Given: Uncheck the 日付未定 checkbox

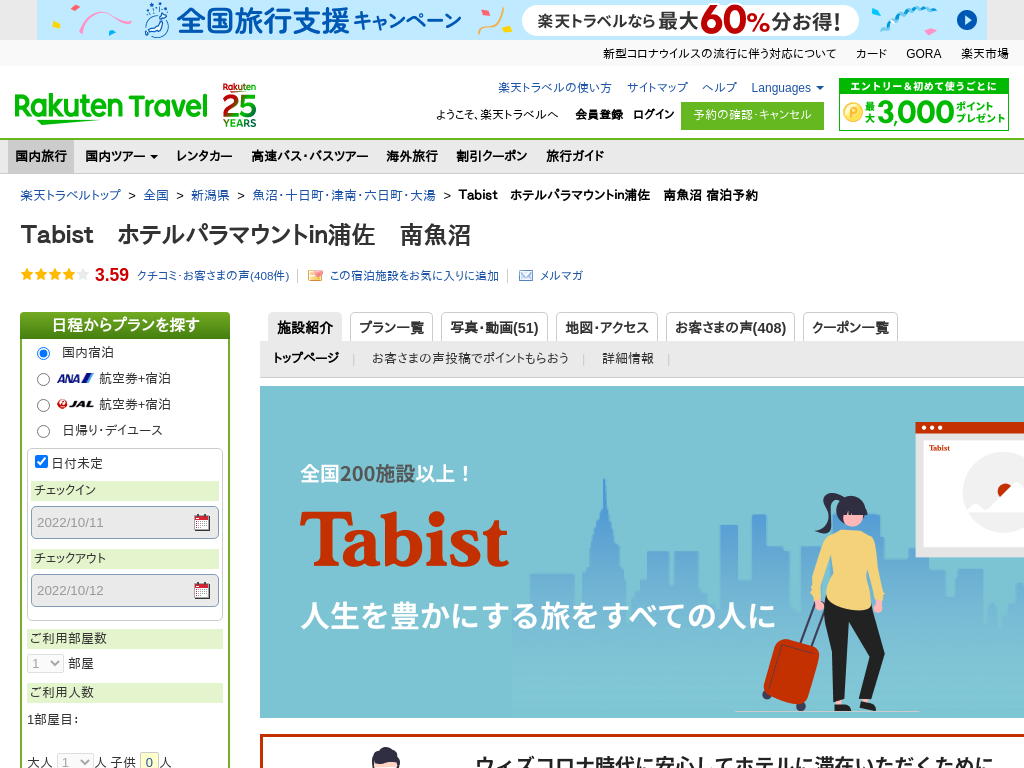Looking at the screenshot, I should [41, 462].
